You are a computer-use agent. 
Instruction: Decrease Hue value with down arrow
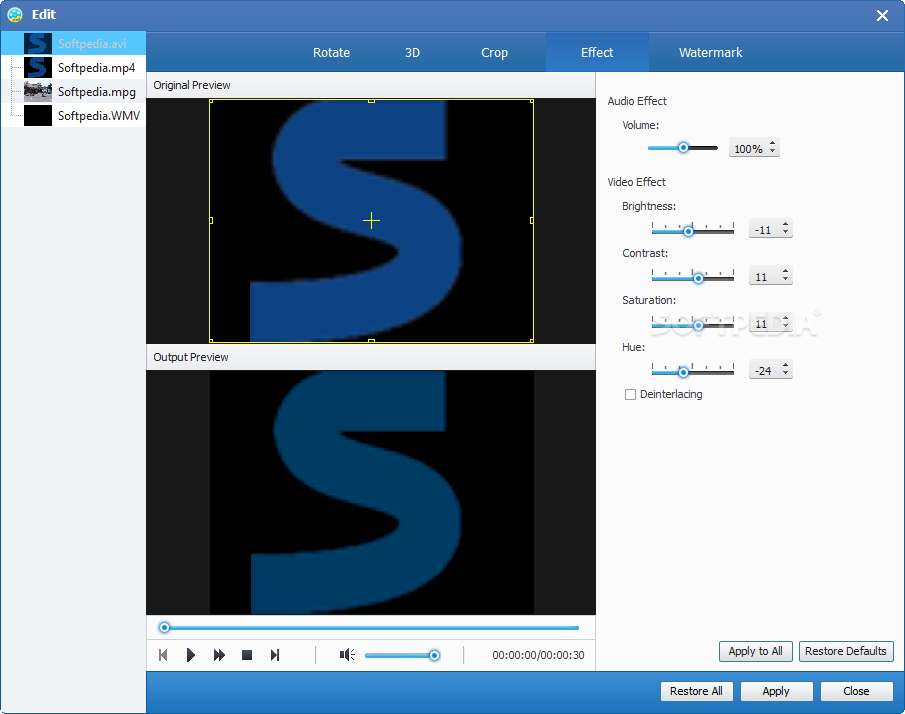tap(786, 373)
